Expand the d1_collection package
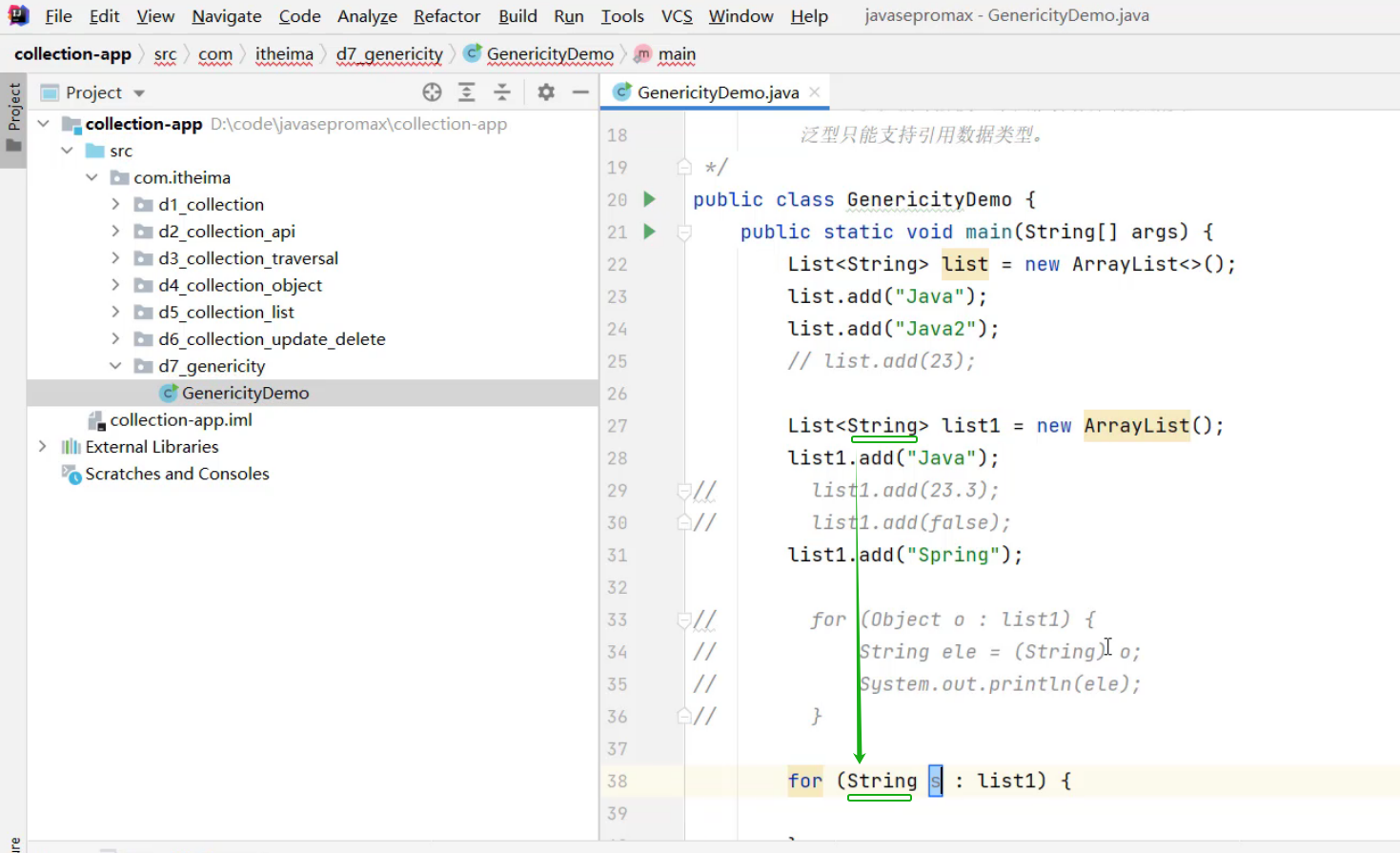The height and width of the screenshot is (853, 1400). [x=115, y=204]
